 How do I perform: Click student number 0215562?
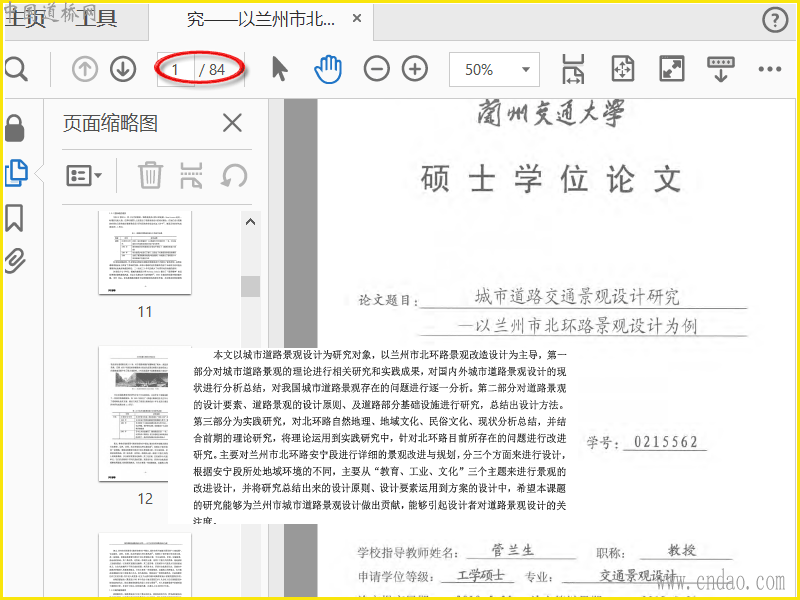pos(666,441)
